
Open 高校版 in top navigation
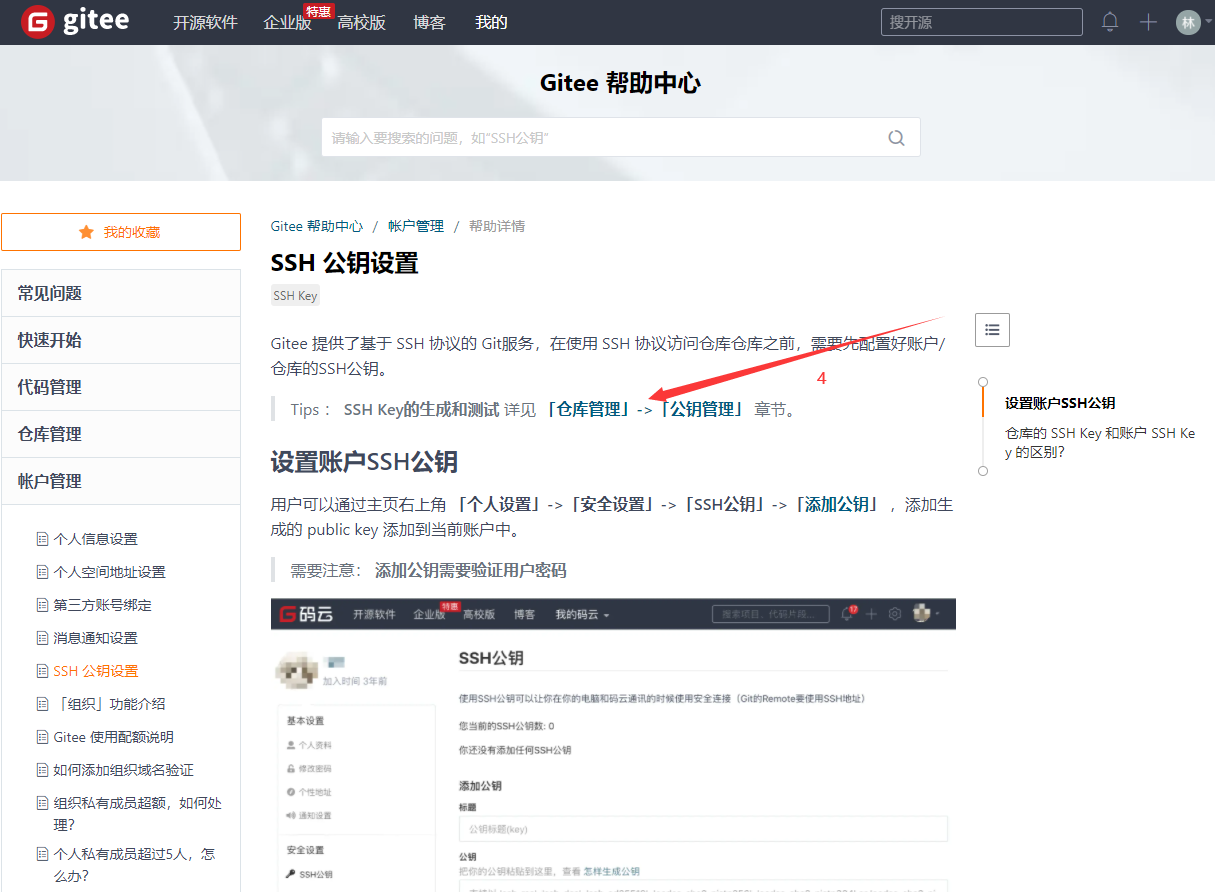pos(362,22)
